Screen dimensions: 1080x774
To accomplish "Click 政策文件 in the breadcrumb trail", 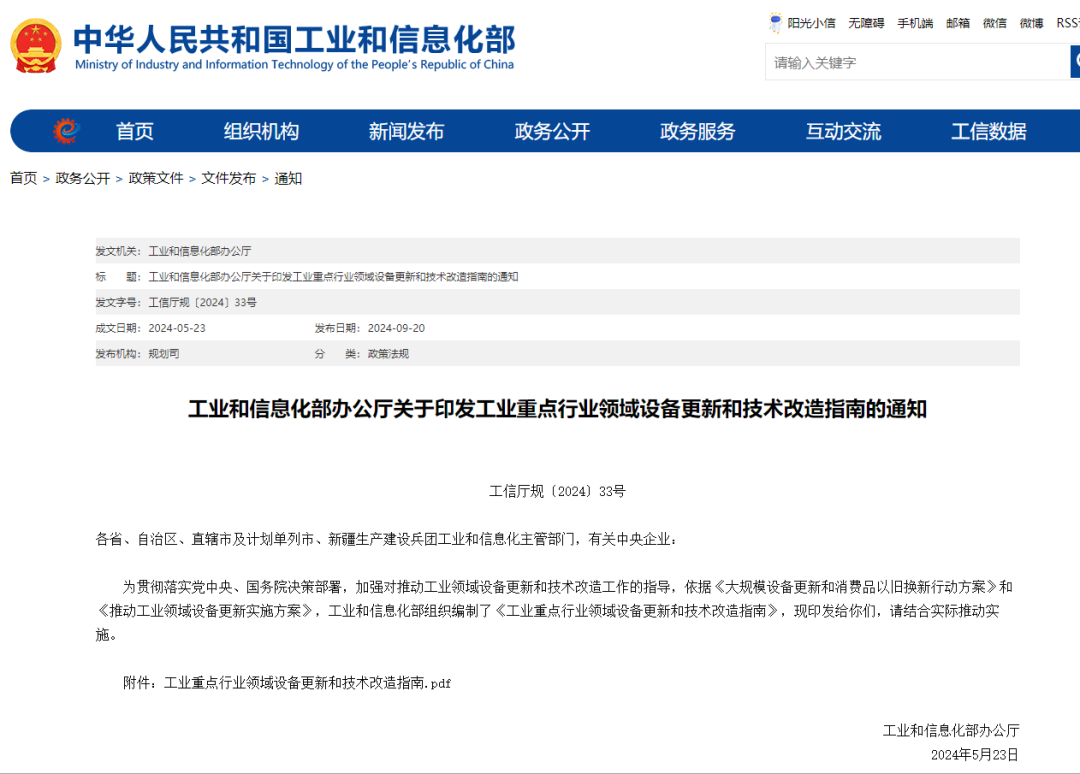I will click(156, 178).
